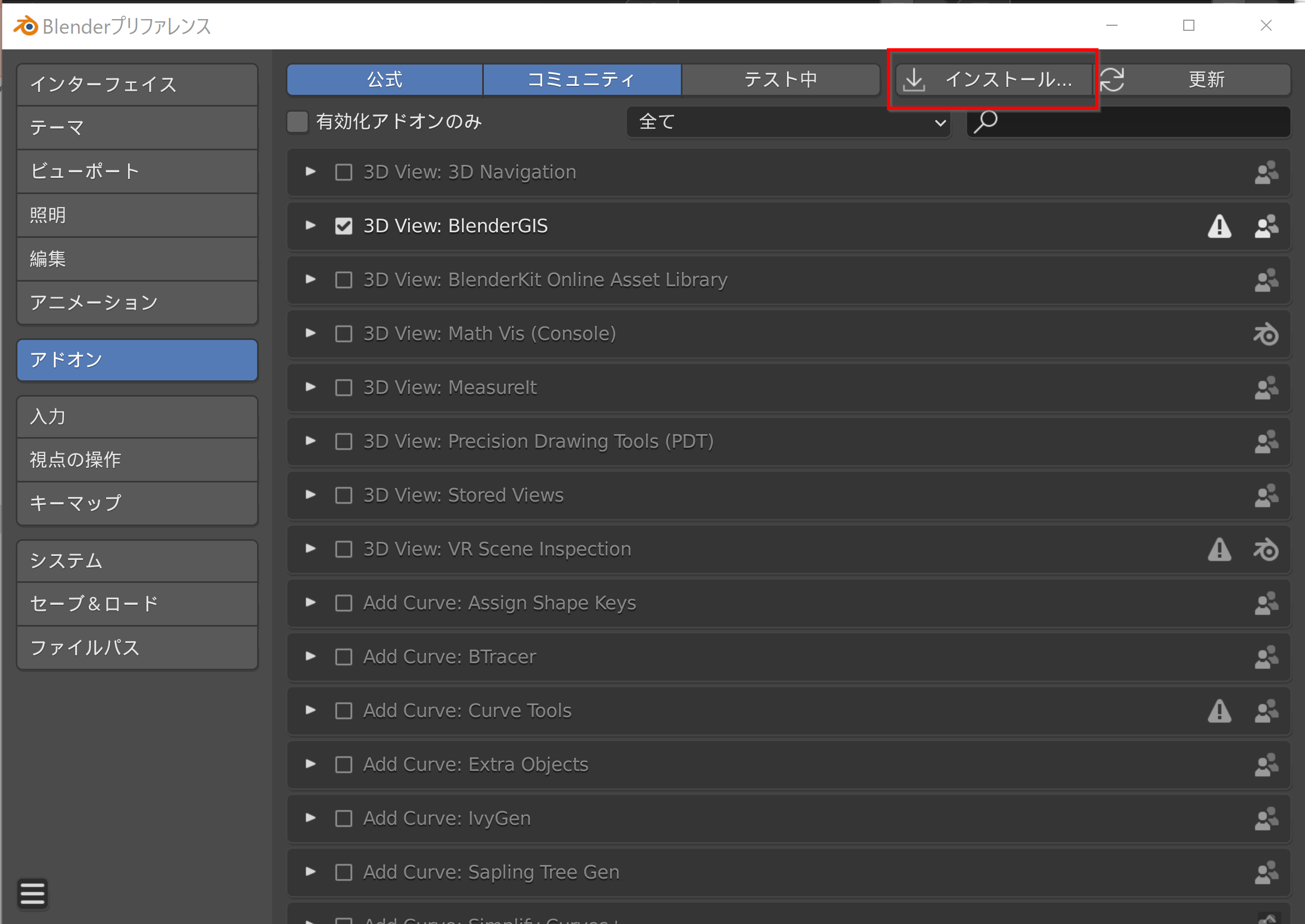Expand the Math Vis (Console) details
Screen dimensions: 1305x924
point(310,333)
